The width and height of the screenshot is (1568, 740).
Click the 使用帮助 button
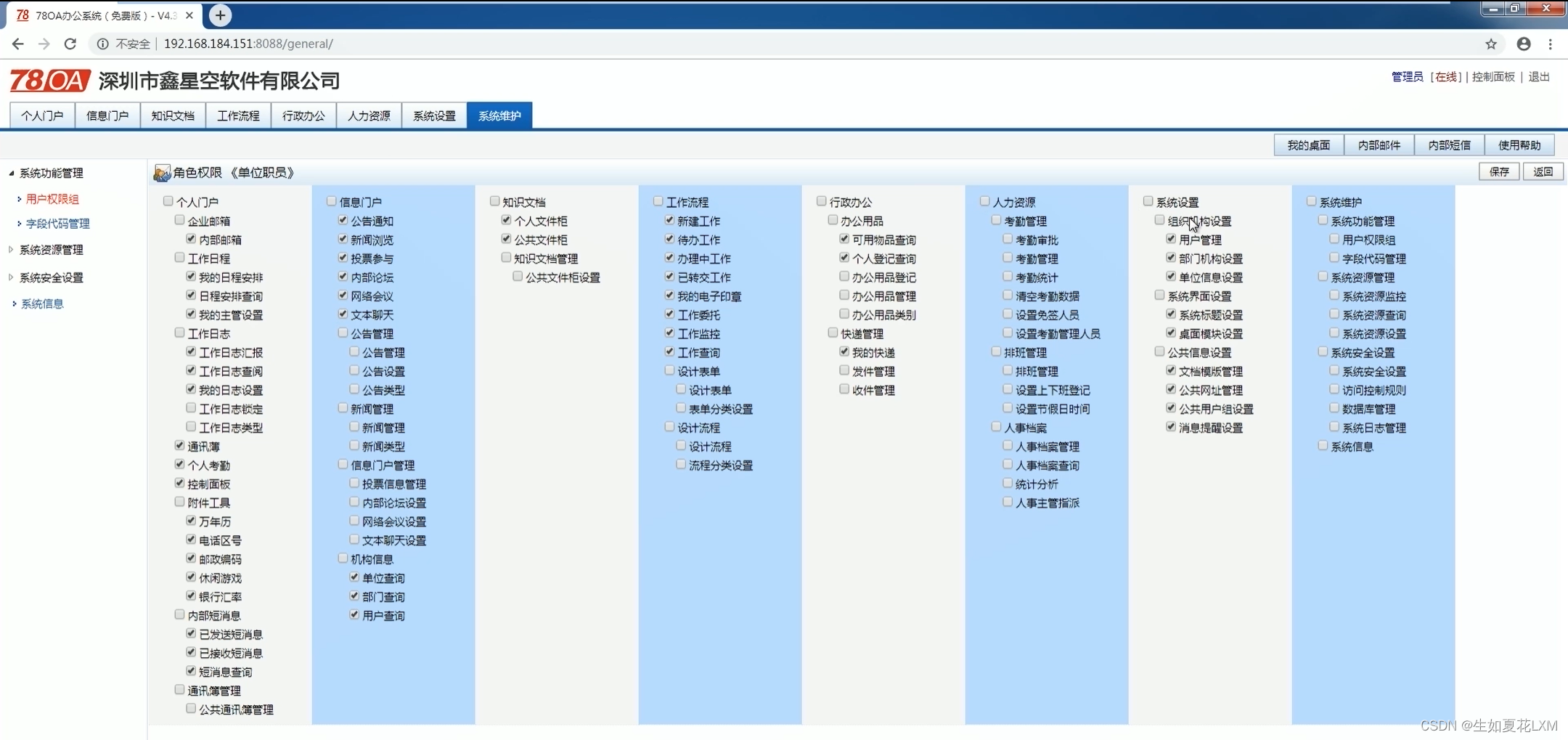pyautogui.click(x=1519, y=145)
